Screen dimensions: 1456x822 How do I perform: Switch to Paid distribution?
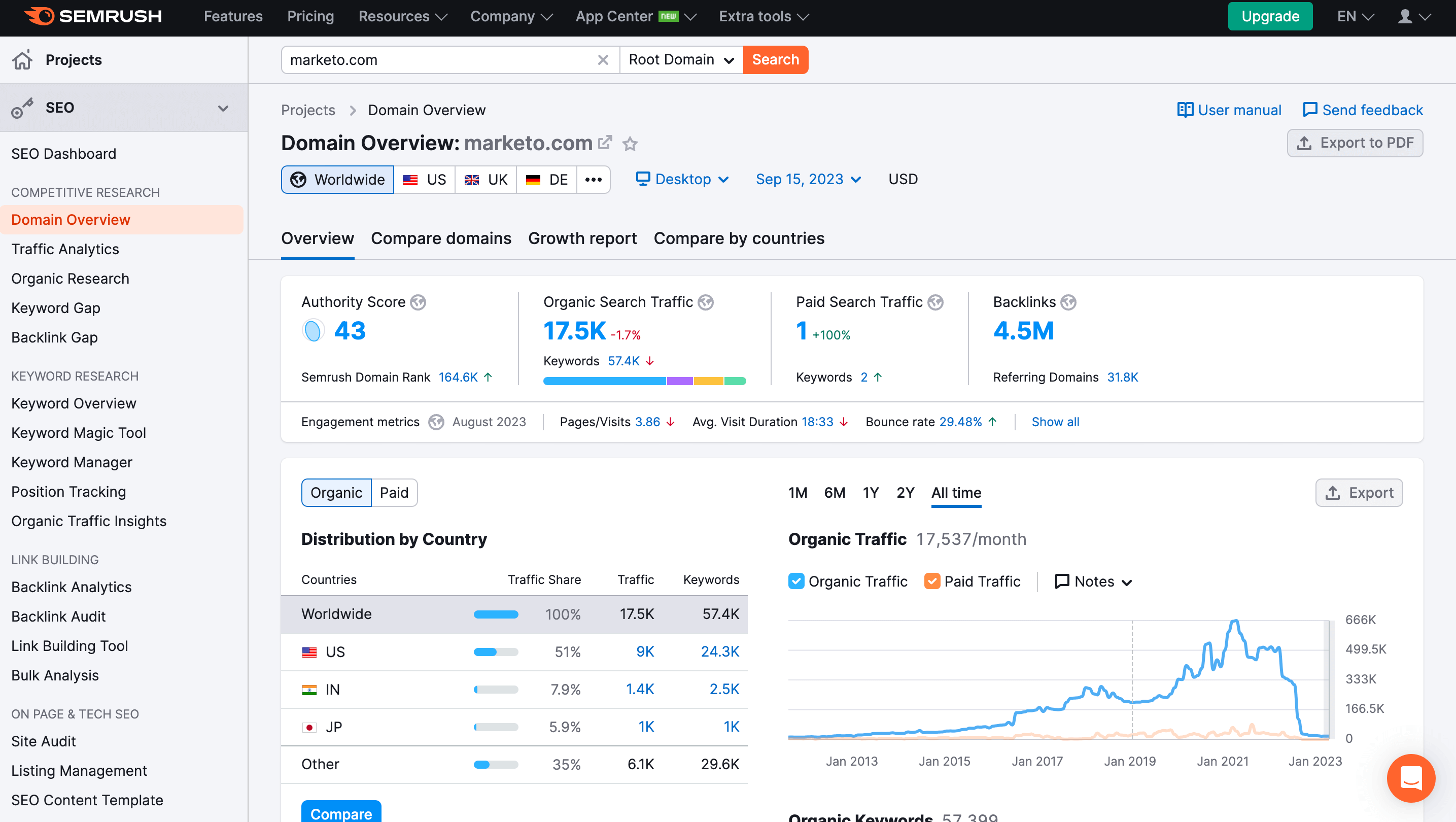point(394,492)
